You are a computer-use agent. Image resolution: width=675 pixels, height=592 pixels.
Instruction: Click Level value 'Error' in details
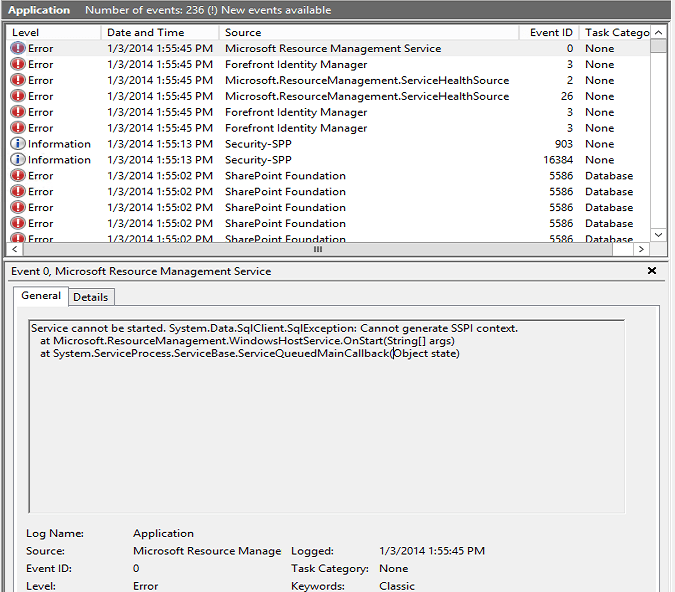(146, 586)
